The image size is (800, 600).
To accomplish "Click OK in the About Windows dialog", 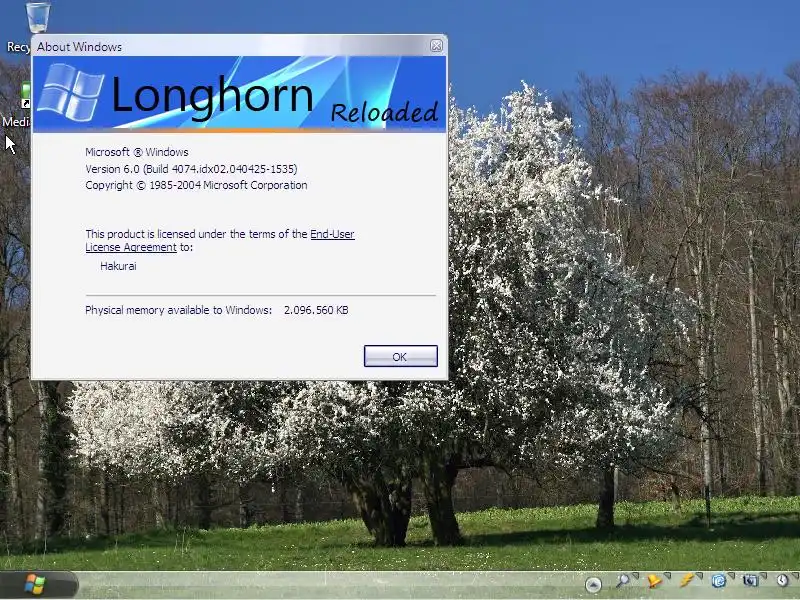I will [401, 356].
